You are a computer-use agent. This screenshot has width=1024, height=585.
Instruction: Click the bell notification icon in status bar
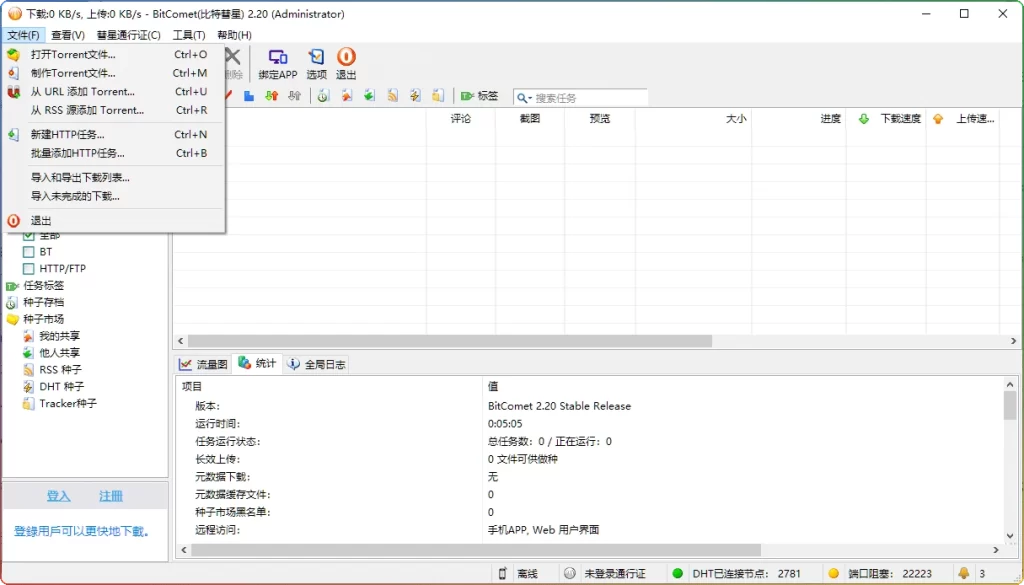962,573
